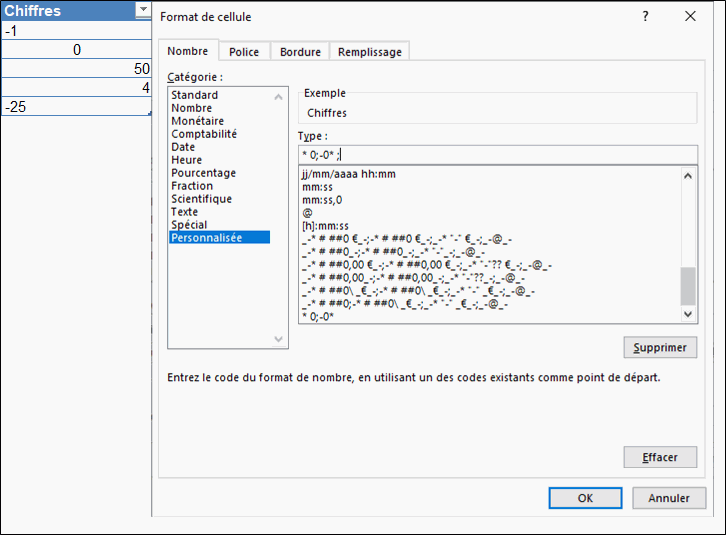Select the [h]:mm:ss format code

[327, 225]
